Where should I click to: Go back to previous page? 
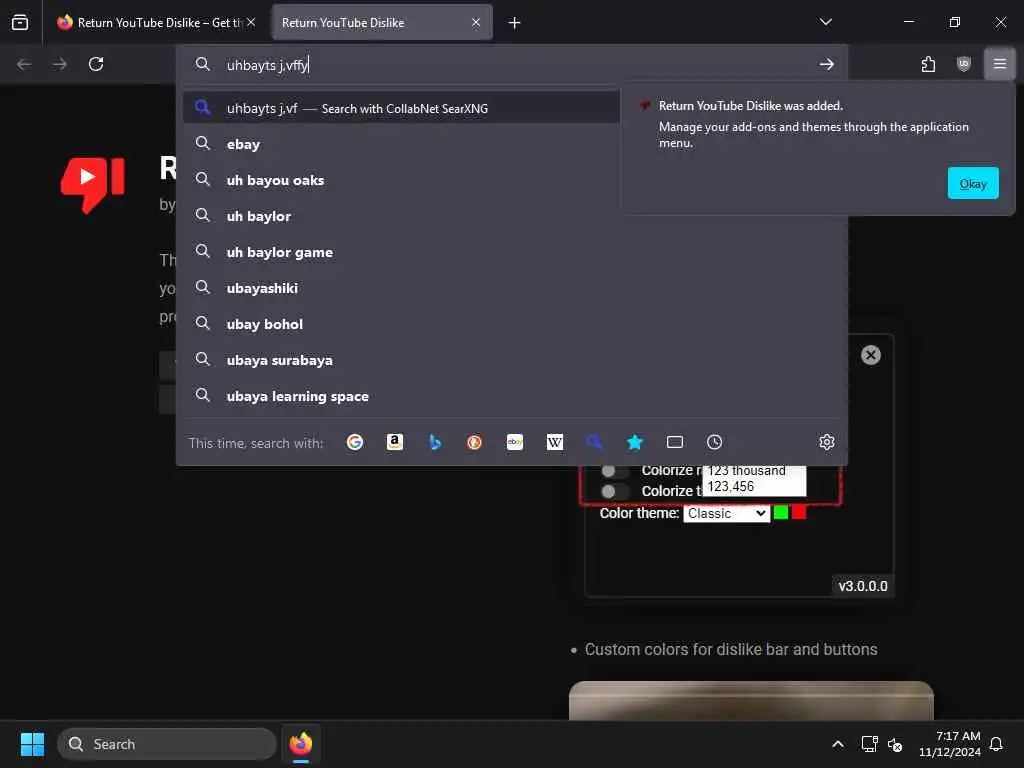(24, 64)
